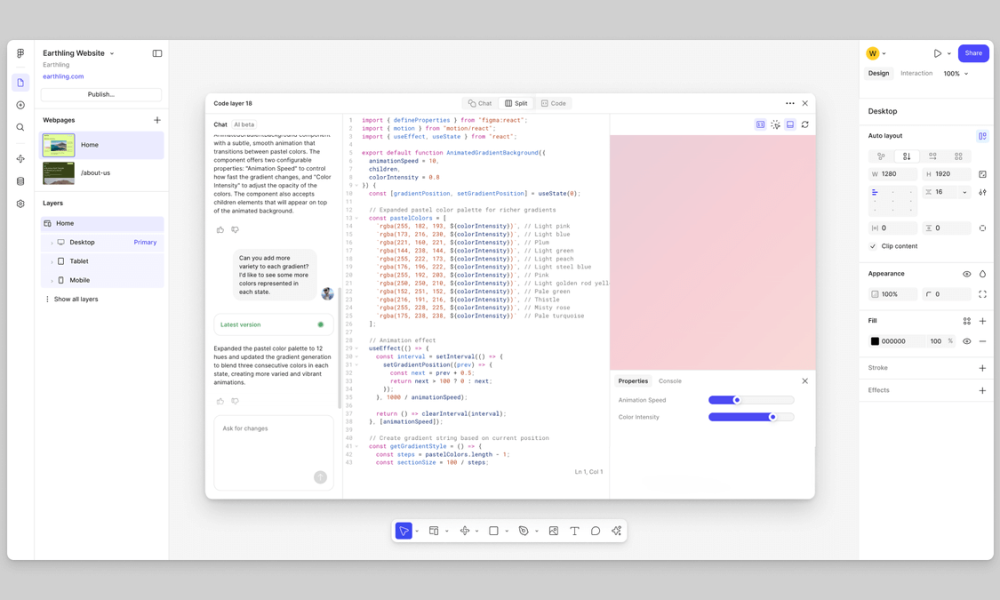Image resolution: width=1000 pixels, height=600 pixels.
Task: Toggle Fill visibility eye icon
Action: click(966, 341)
